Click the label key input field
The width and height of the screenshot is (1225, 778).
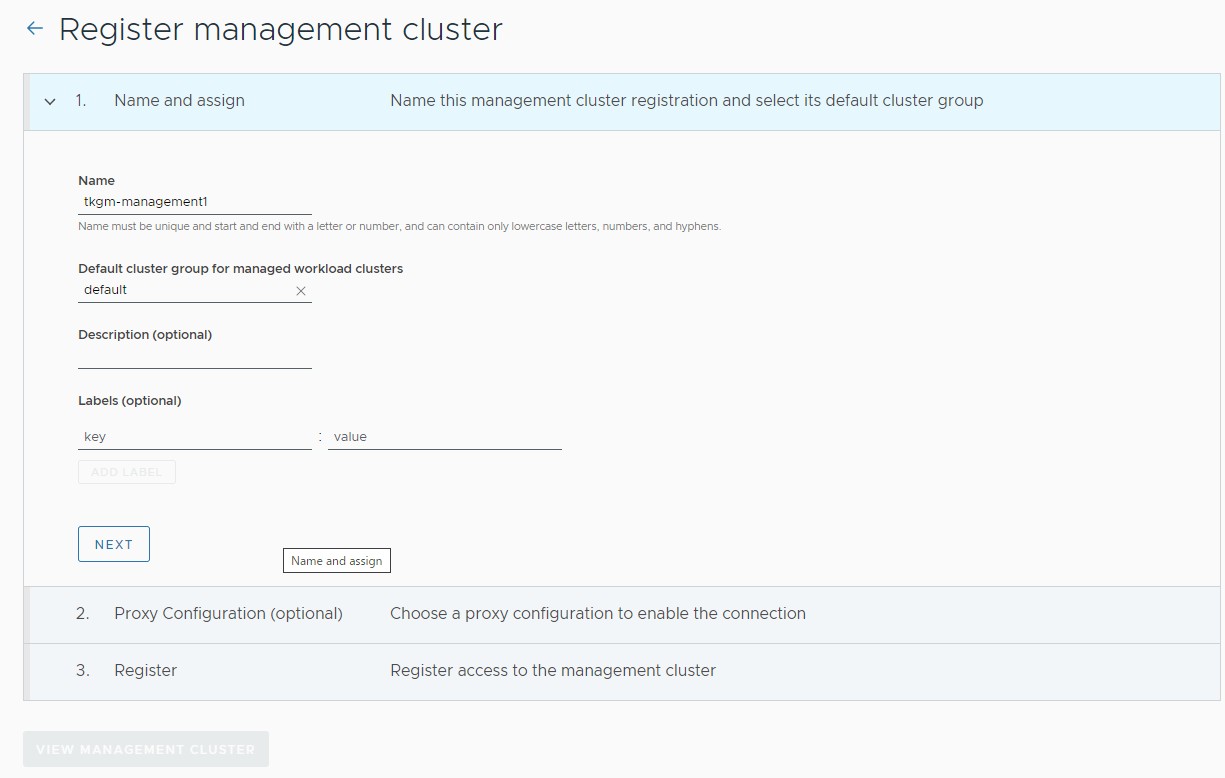(194, 437)
